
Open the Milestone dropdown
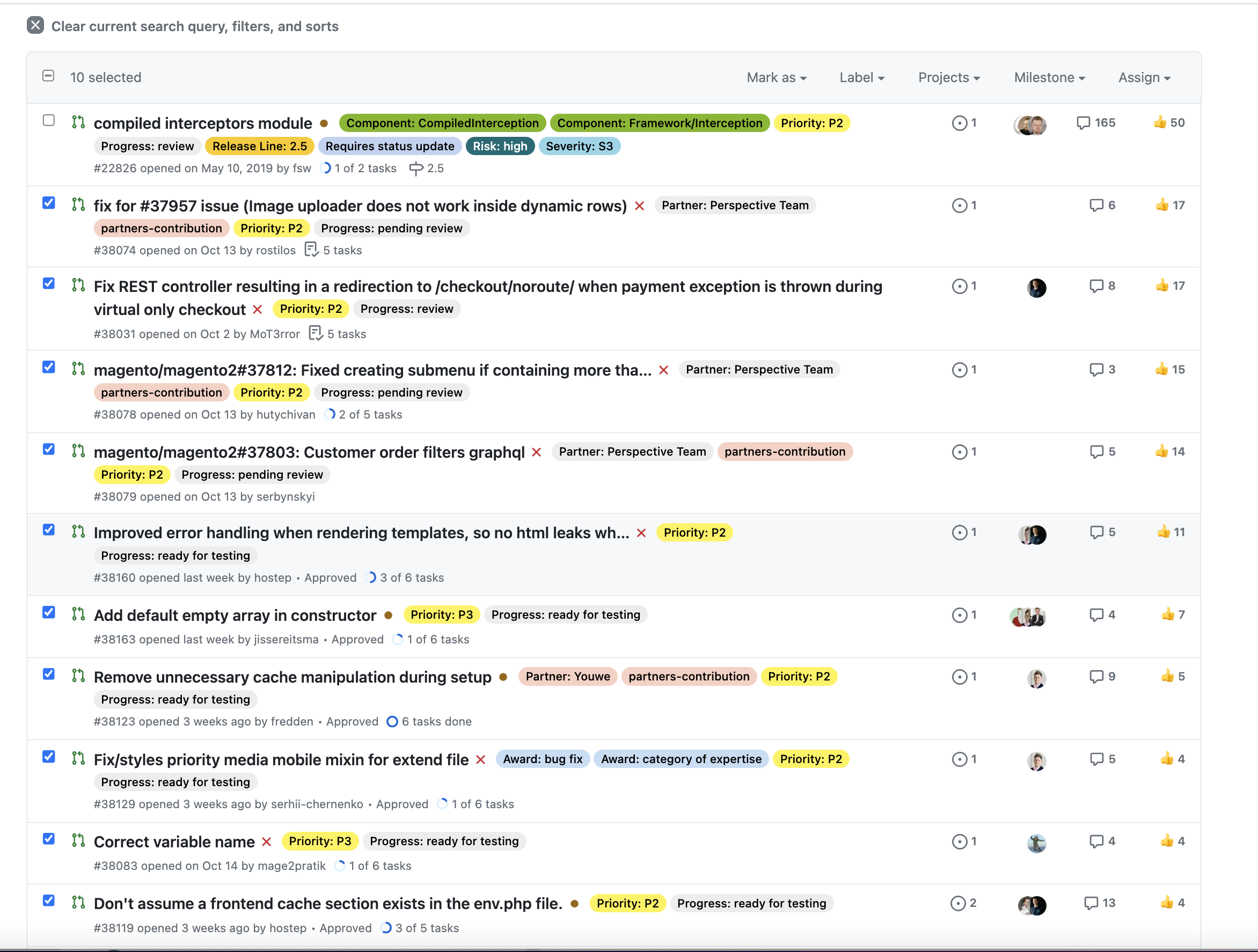pyautogui.click(x=1049, y=77)
